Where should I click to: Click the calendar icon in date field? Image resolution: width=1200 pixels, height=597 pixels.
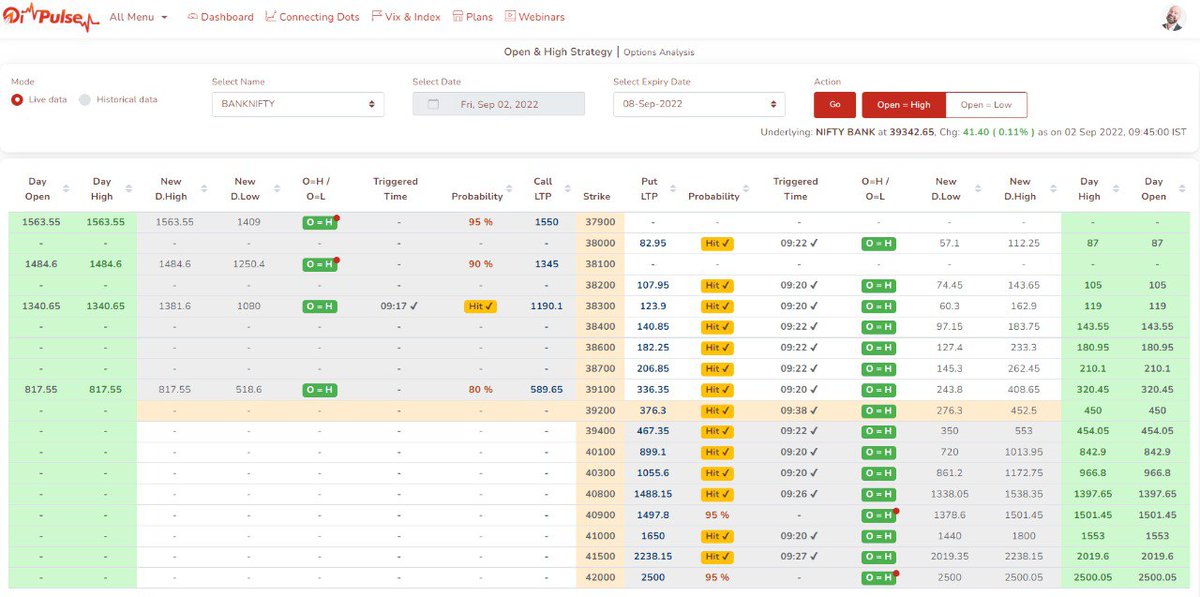pyautogui.click(x=433, y=104)
